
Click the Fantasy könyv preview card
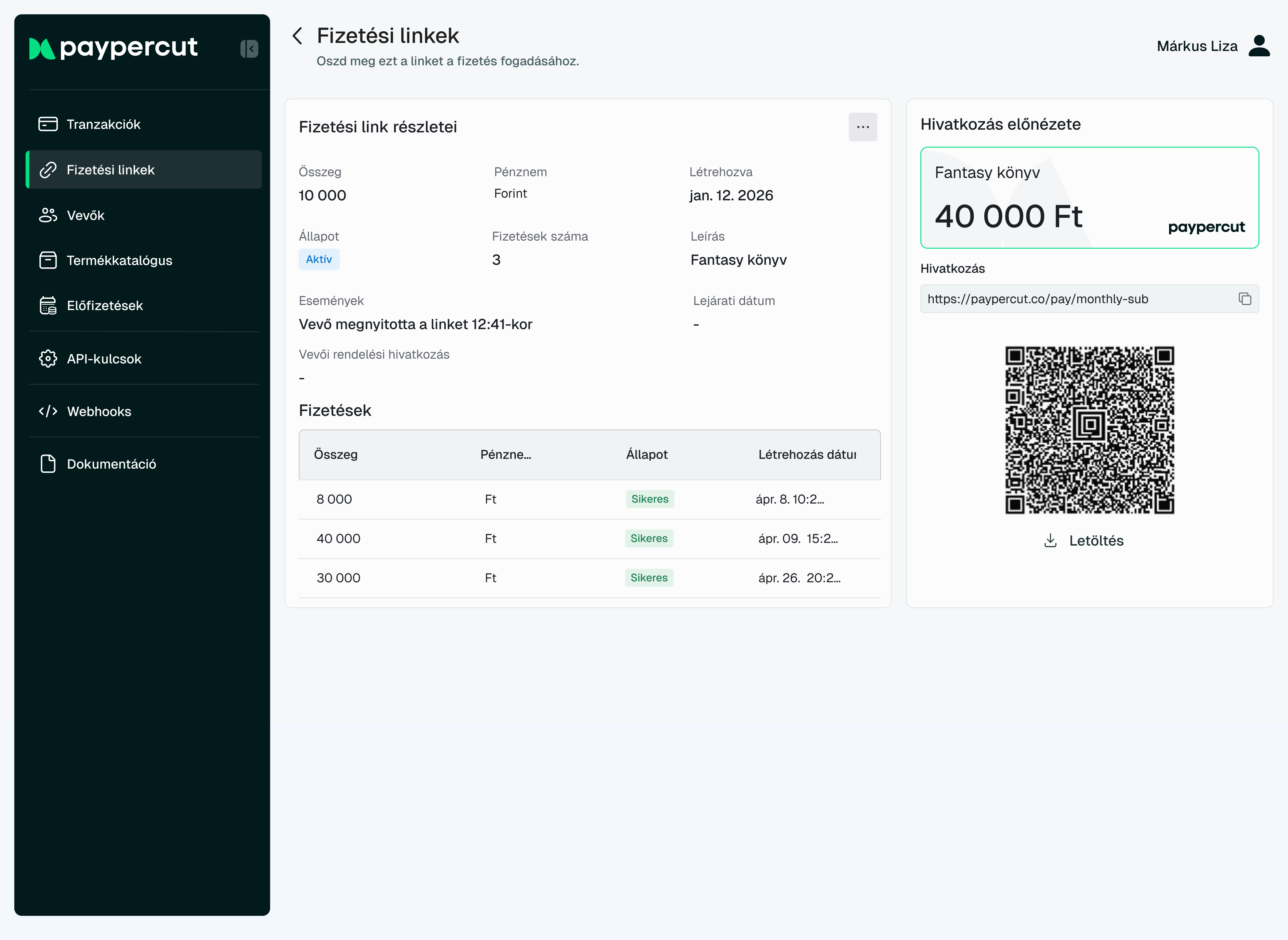tap(1089, 197)
